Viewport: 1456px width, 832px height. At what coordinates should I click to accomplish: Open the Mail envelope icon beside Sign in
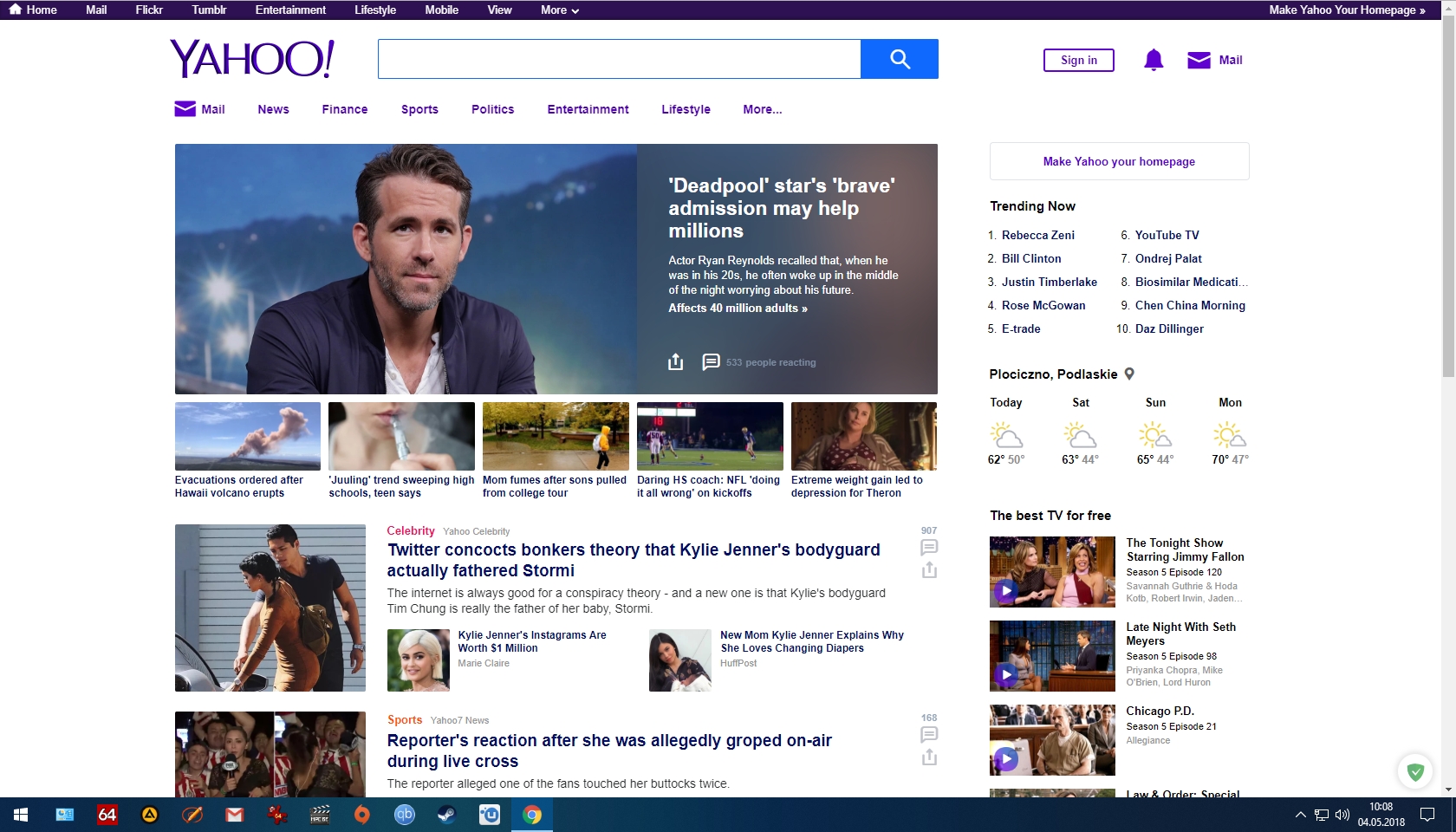[1199, 60]
